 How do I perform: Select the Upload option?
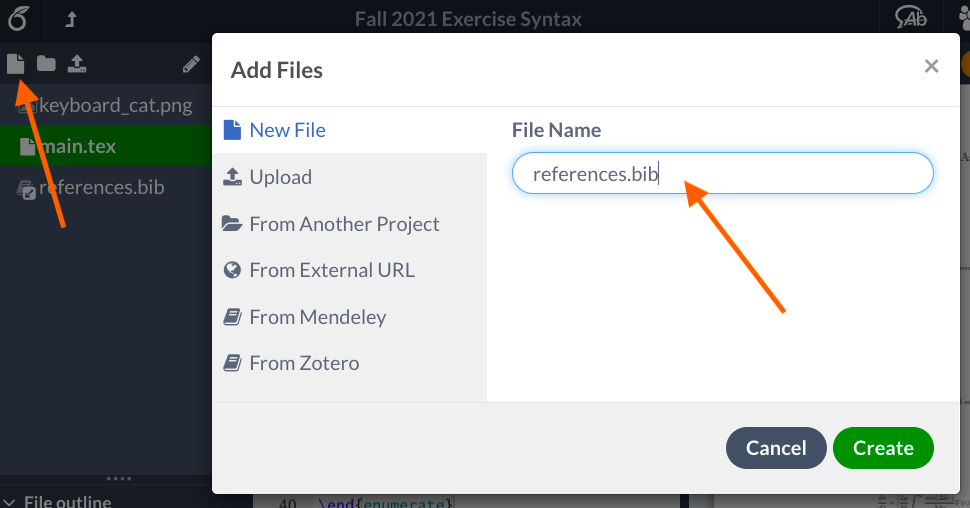[280, 177]
